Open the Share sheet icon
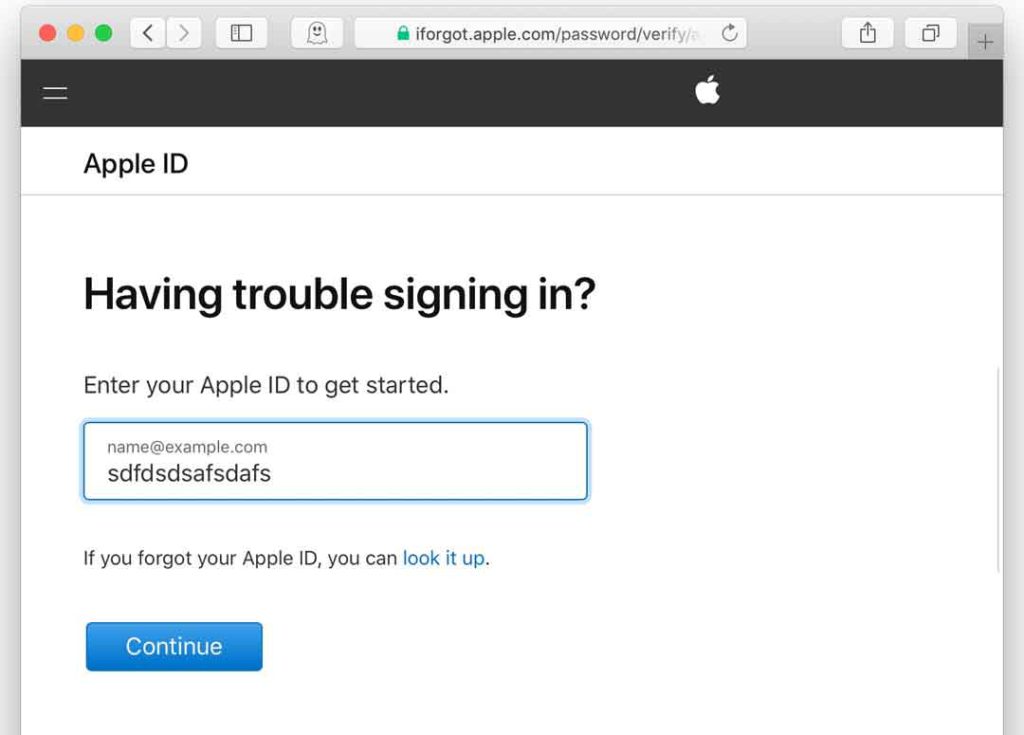1024x735 pixels. 868,33
